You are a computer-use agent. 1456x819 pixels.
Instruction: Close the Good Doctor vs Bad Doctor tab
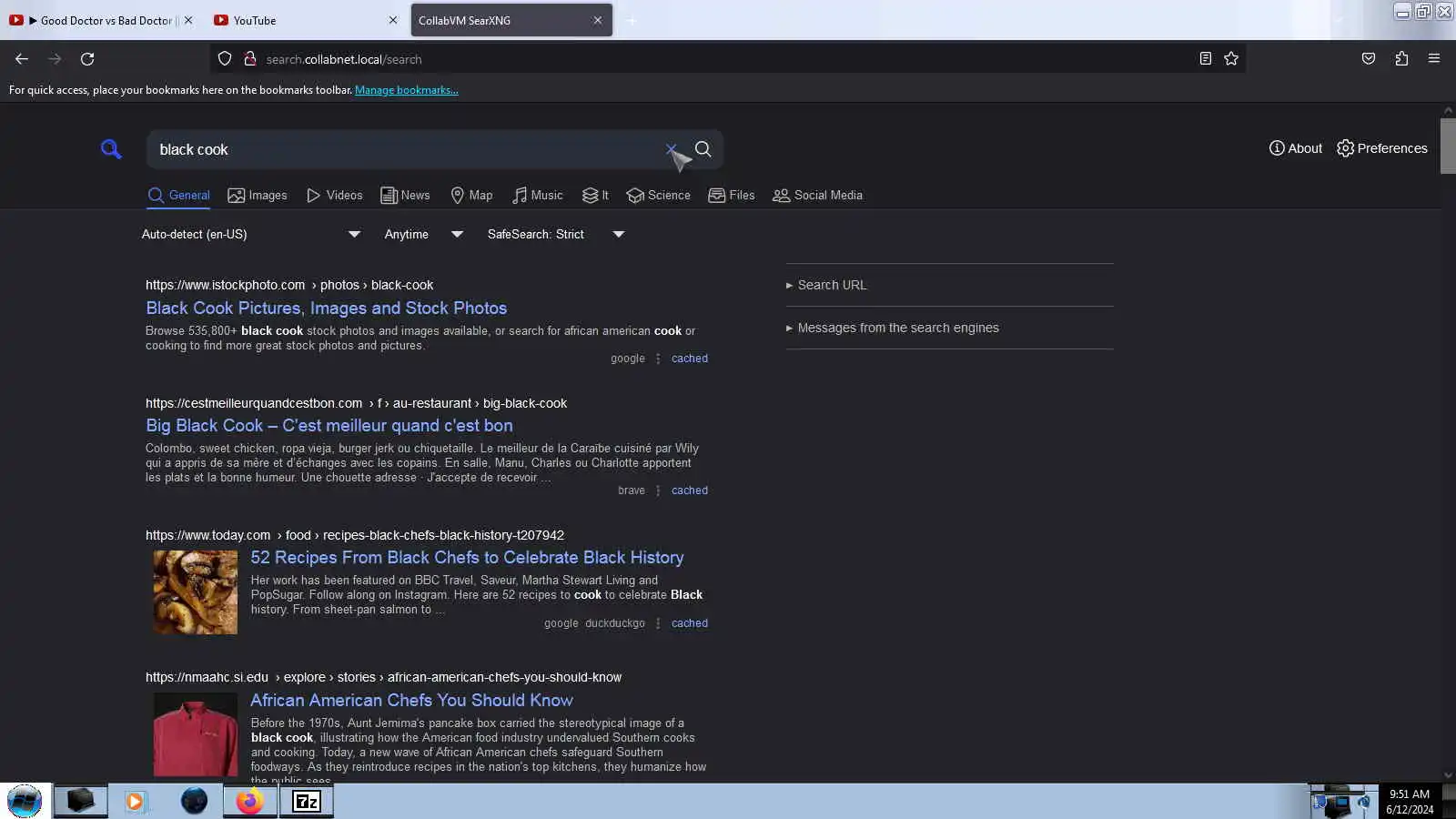[x=188, y=20]
